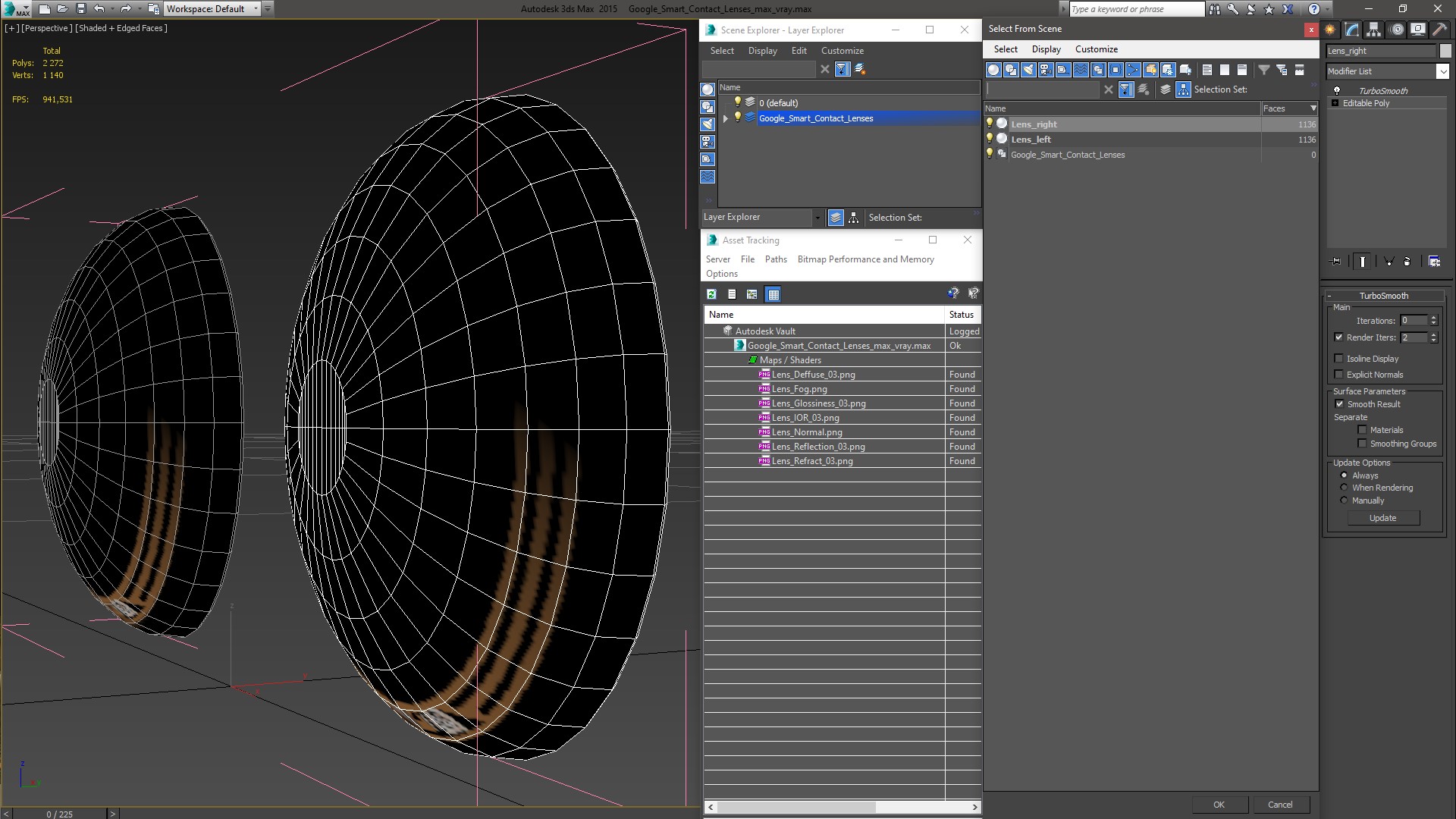Open Layer Explorer dropdown at bottom
This screenshot has height=819, width=1456.
click(817, 218)
